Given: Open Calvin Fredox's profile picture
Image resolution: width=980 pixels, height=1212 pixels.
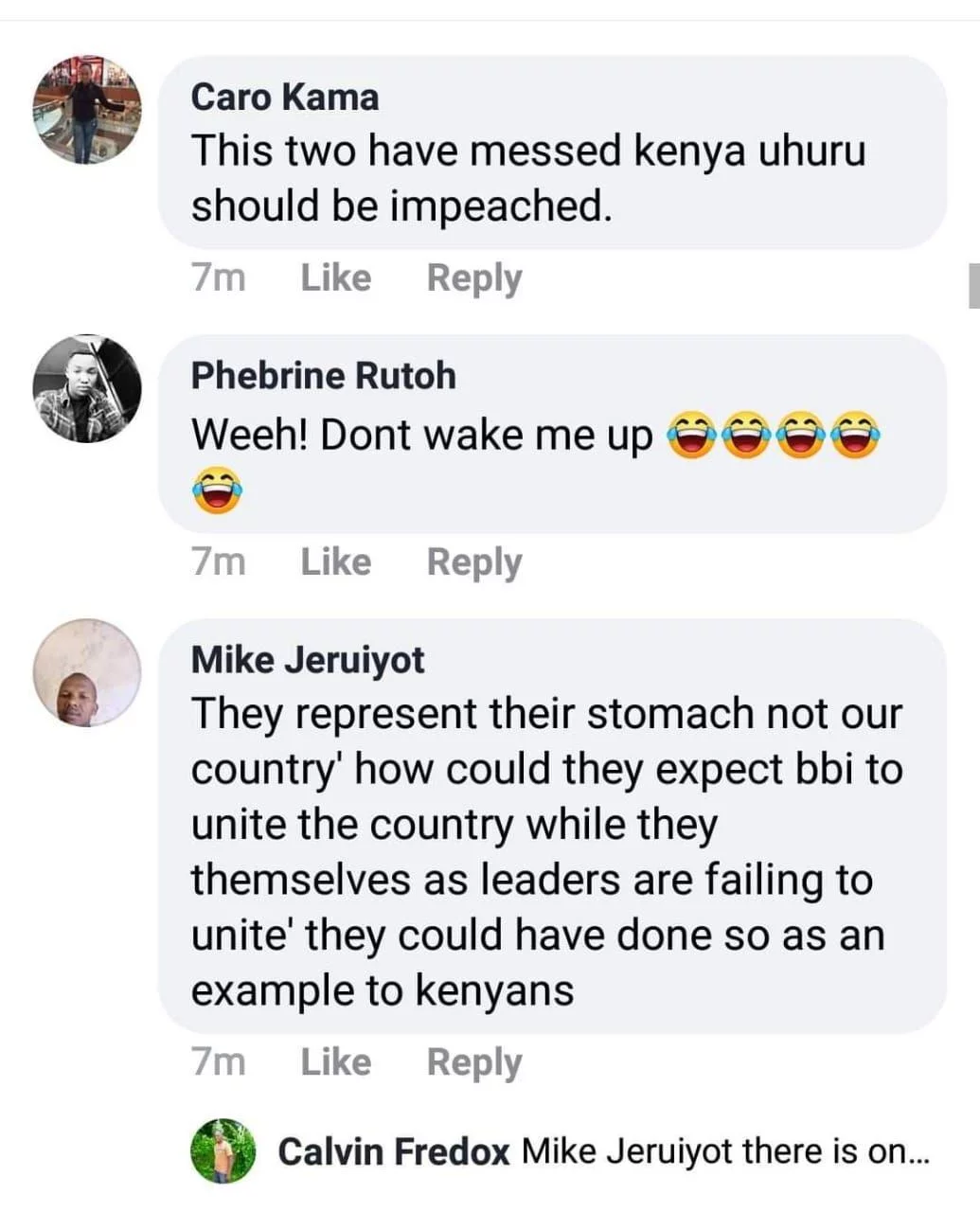Looking at the screenshot, I should (x=223, y=1151).
